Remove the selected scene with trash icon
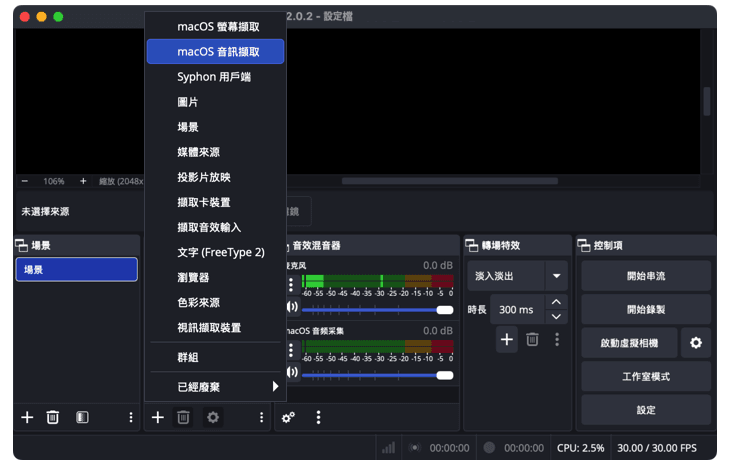 [53, 417]
